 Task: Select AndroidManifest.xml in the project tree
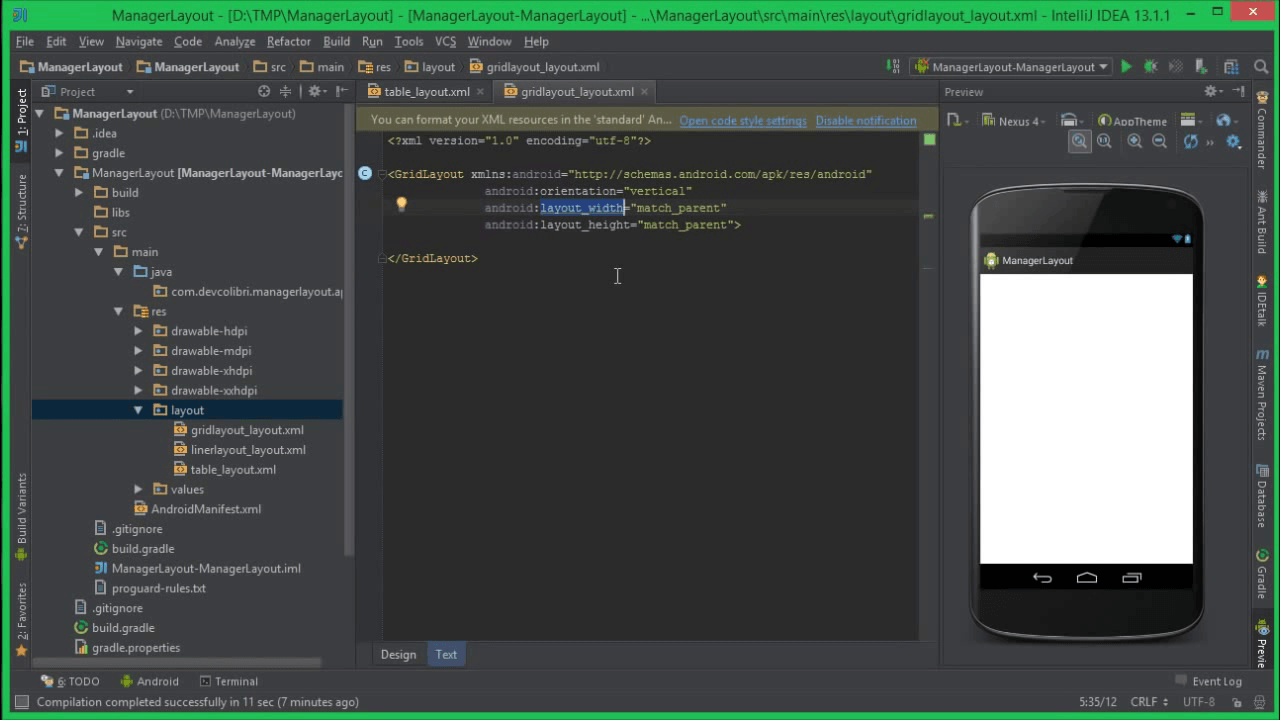pyautogui.click(x=206, y=509)
